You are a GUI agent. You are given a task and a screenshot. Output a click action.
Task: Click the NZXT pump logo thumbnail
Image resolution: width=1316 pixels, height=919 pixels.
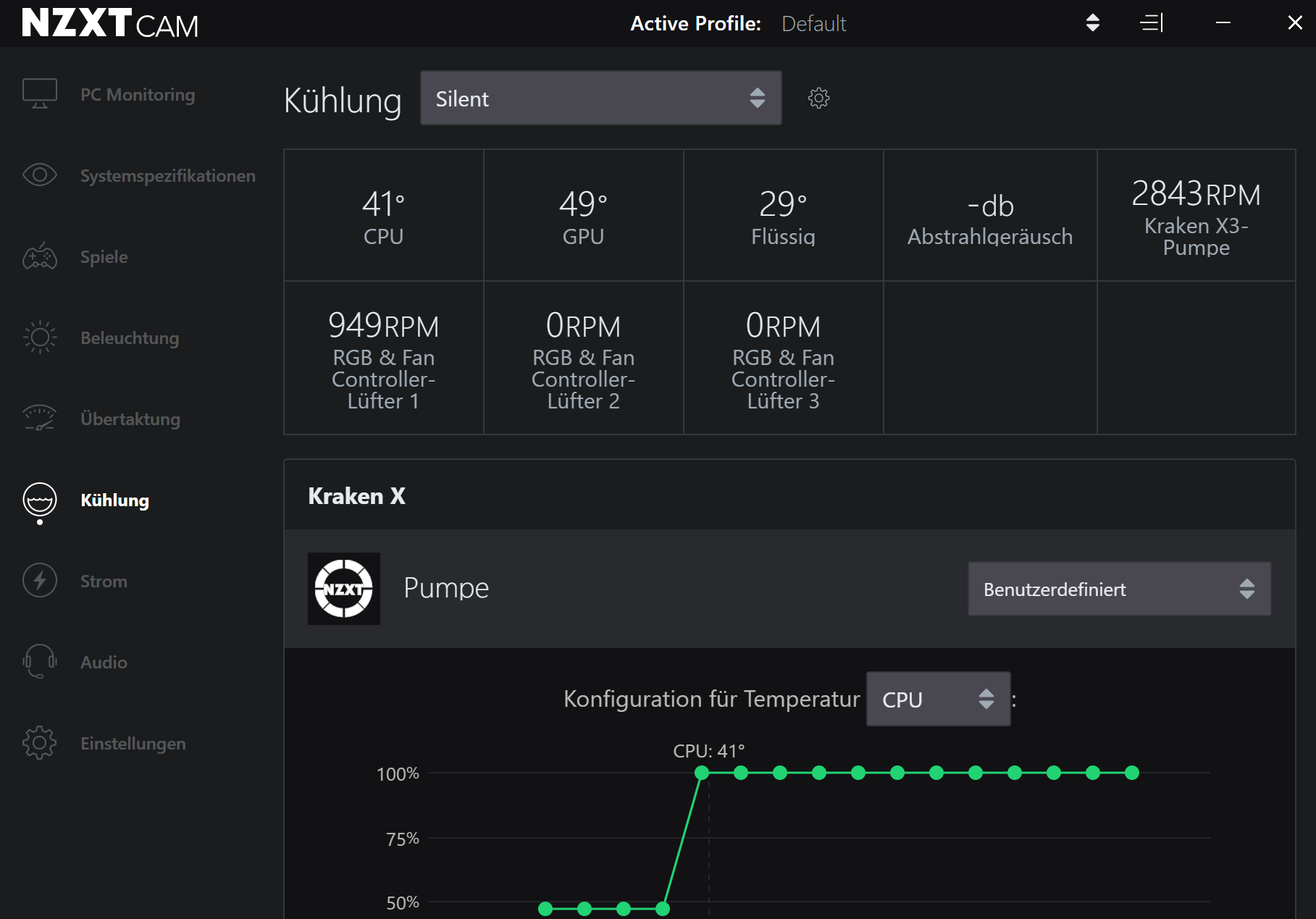[x=344, y=589]
